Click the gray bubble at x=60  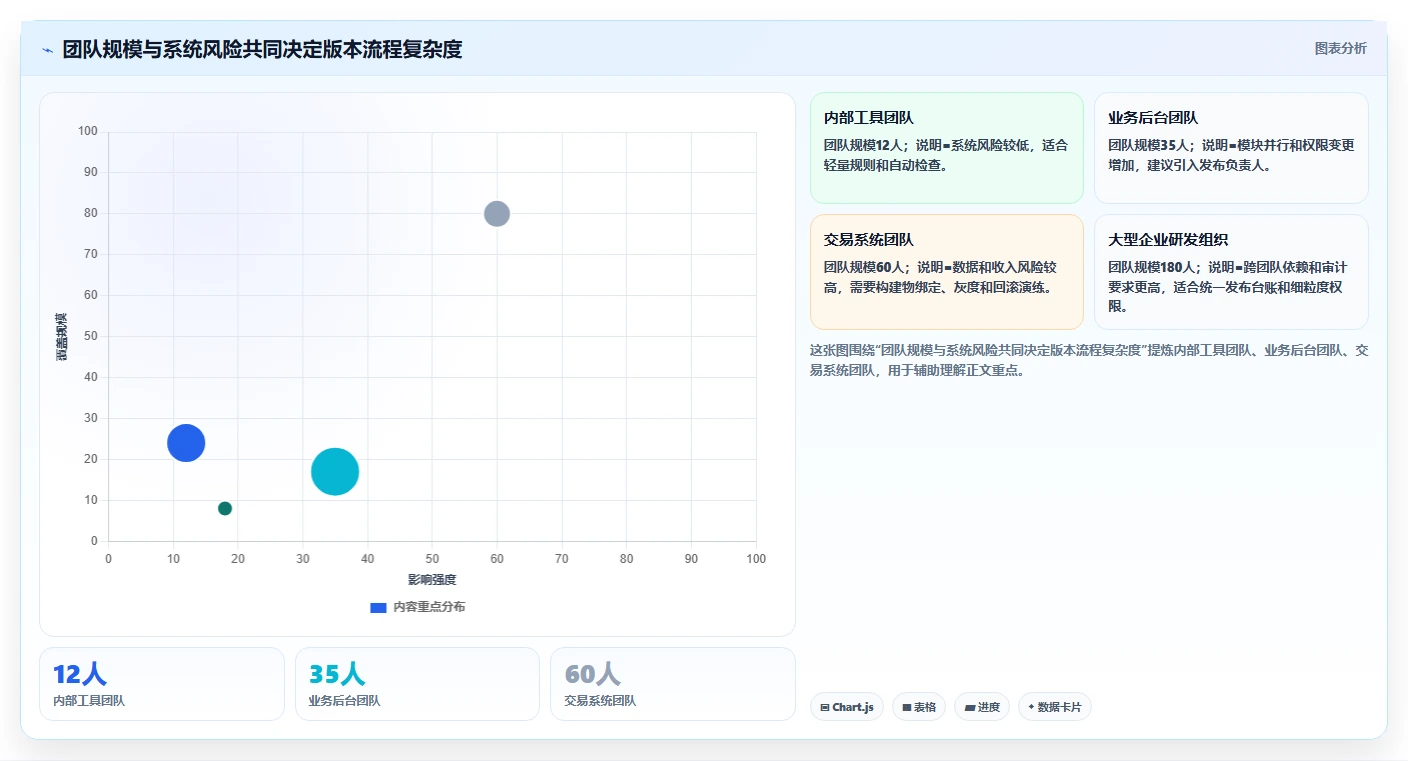coord(497,213)
